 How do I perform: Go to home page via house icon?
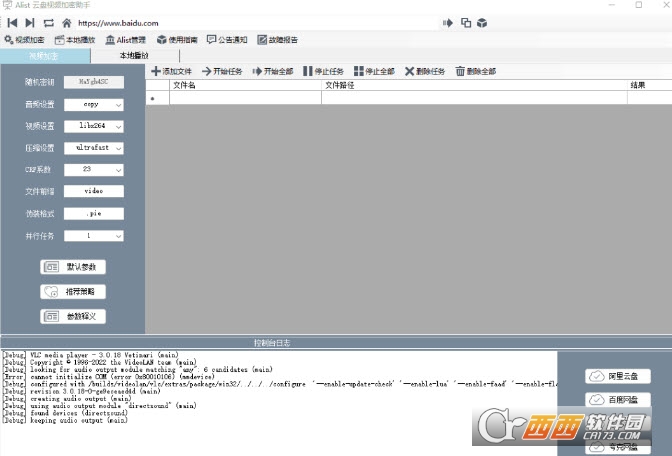pyautogui.click(x=66, y=23)
